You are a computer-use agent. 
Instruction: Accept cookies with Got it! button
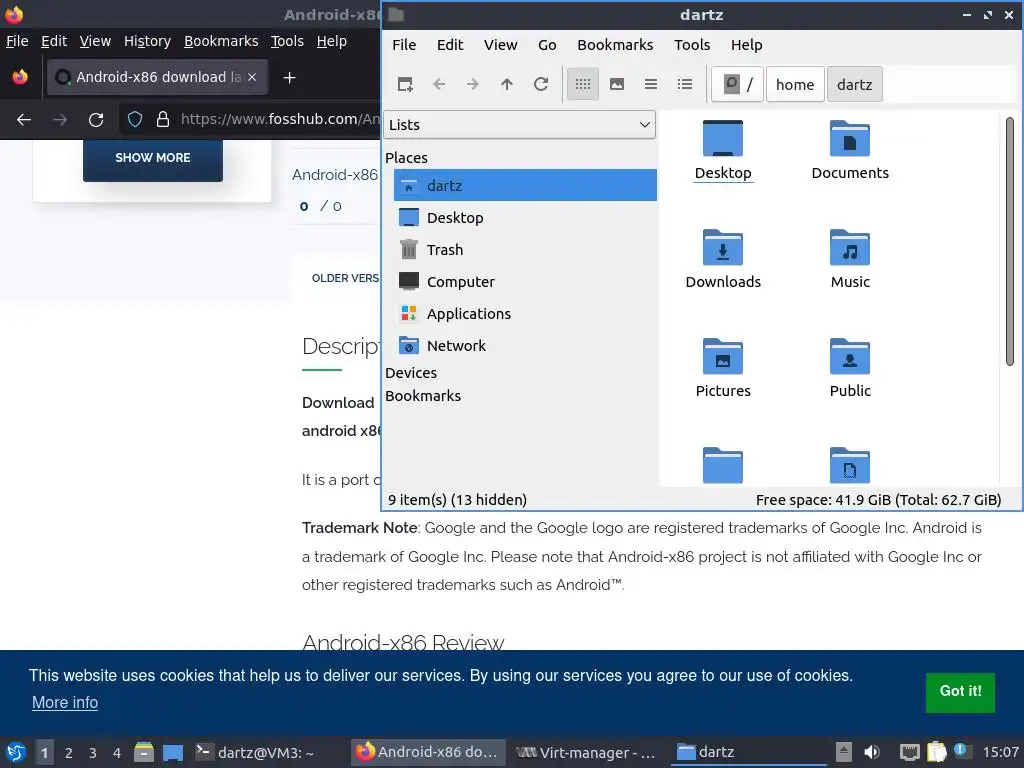tap(960, 692)
